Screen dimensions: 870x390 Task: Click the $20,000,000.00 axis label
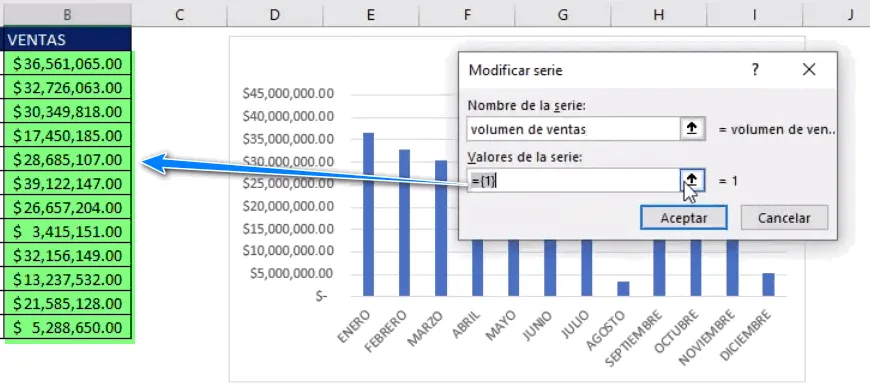(288, 206)
